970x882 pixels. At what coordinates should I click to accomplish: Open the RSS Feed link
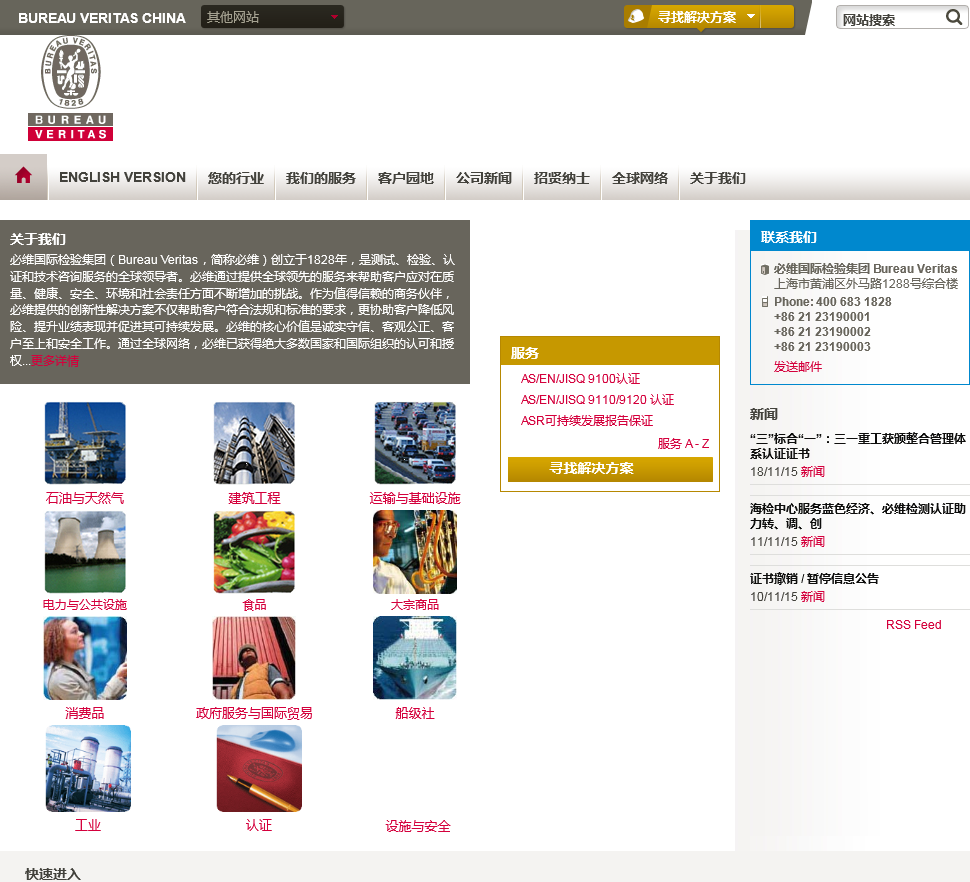(x=913, y=625)
